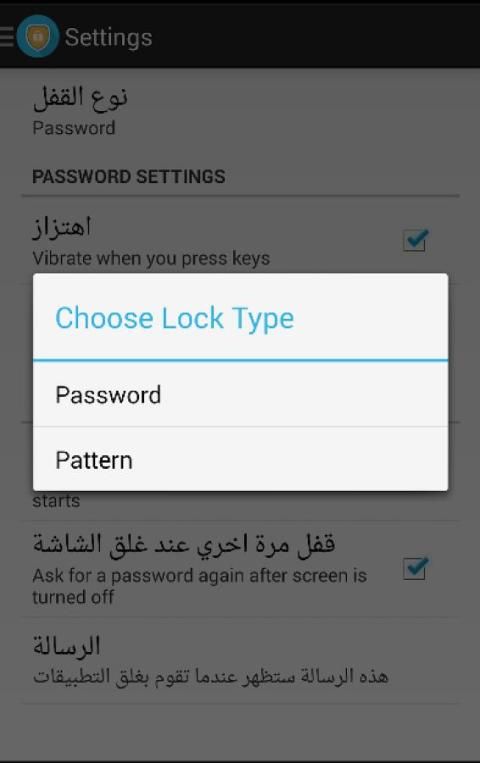Tap the Arabic lock-again setting title

coord(184,544)
